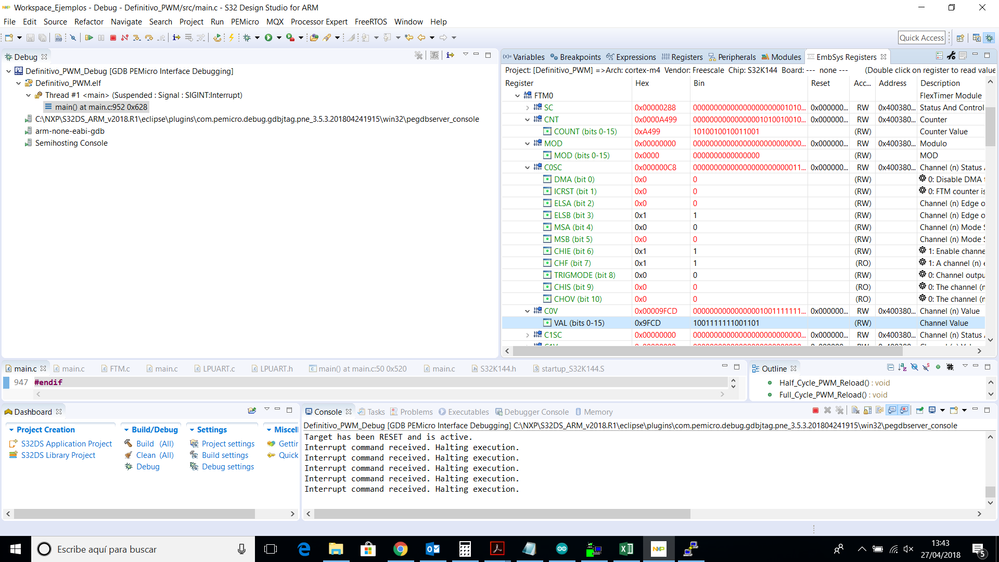Toggle Use Step Filters
999x562 pixels.
pos(200,38)
